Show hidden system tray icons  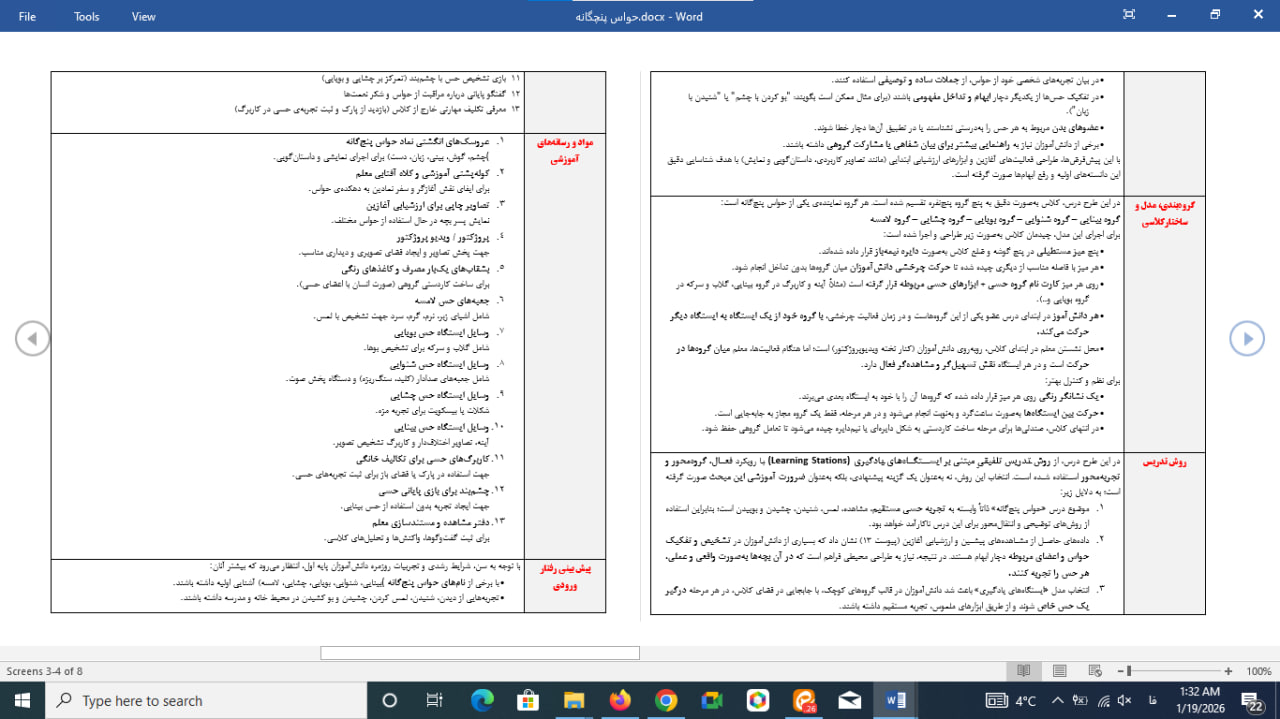click(x=1058, y=700)
